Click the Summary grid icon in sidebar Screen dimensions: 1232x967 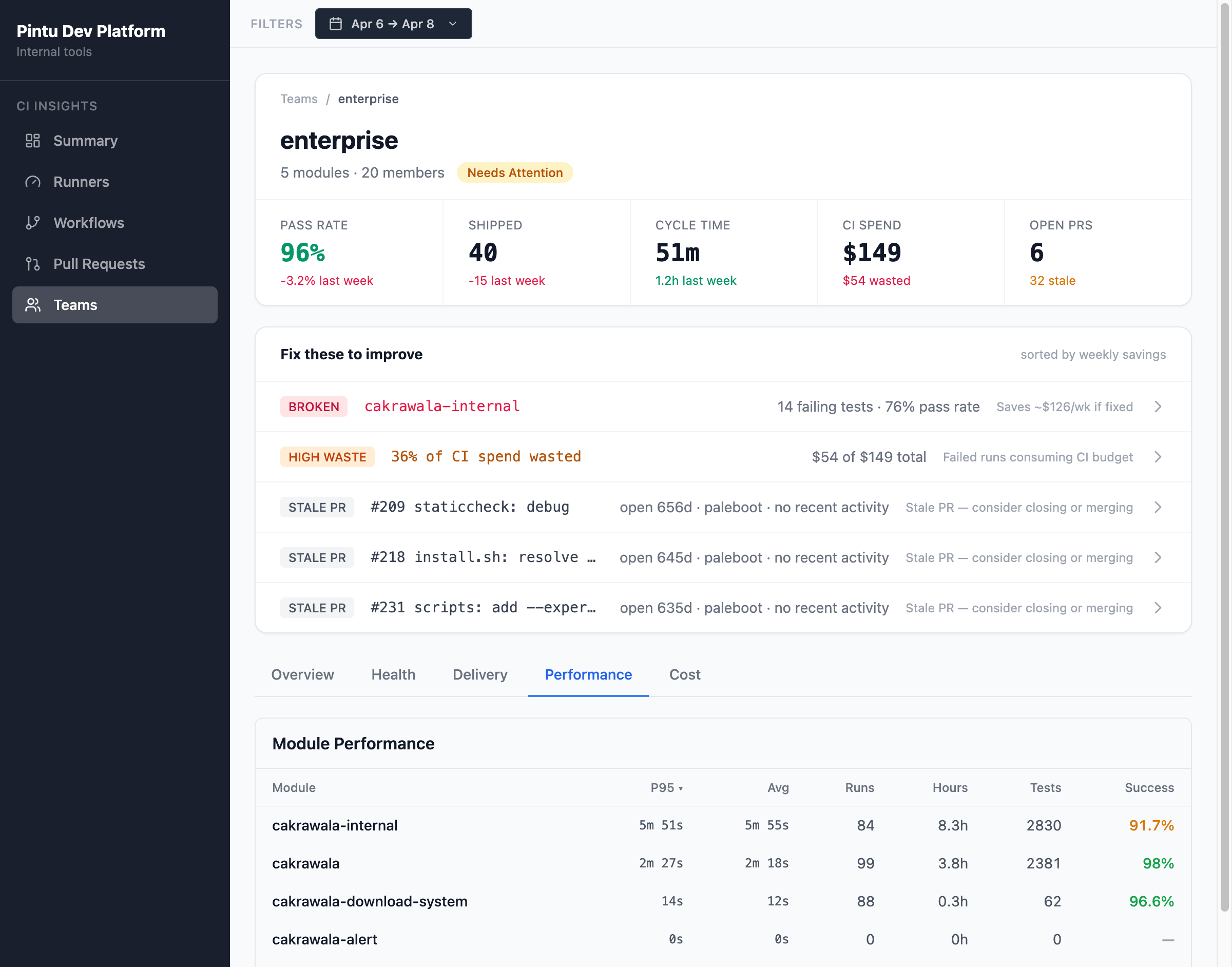click(33, 141)
